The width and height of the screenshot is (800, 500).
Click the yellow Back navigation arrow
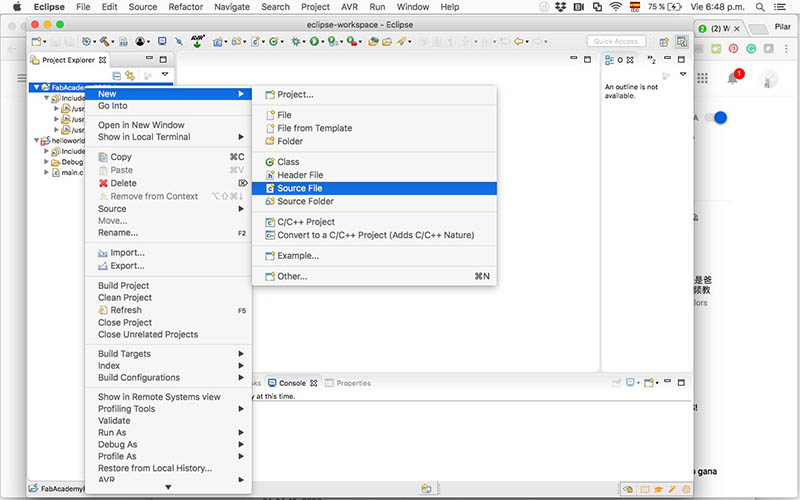click(519, 41)
